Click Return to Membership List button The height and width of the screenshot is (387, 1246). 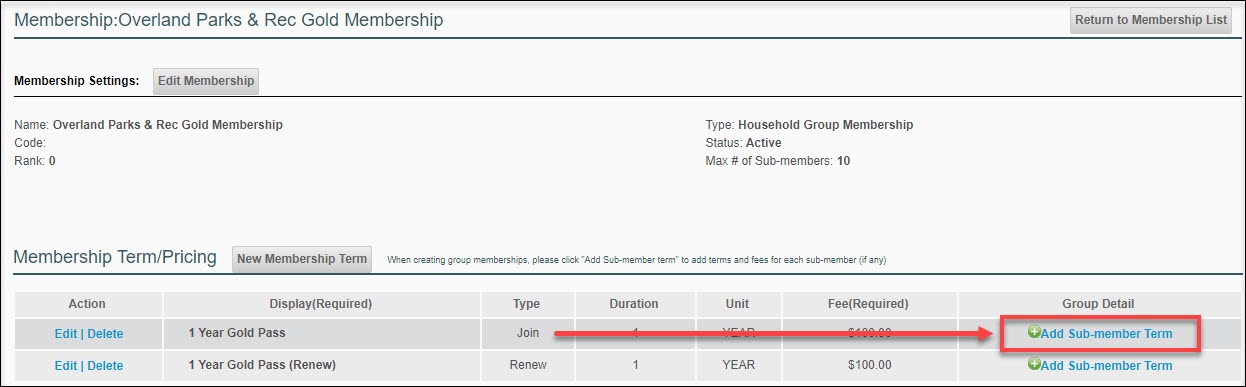1150,20
